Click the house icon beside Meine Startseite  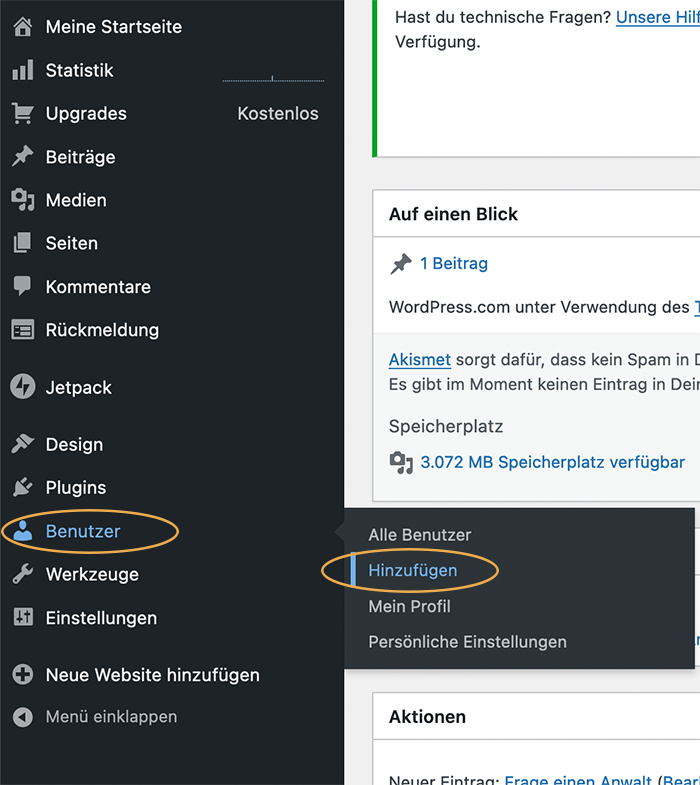(x=23, y=27)
